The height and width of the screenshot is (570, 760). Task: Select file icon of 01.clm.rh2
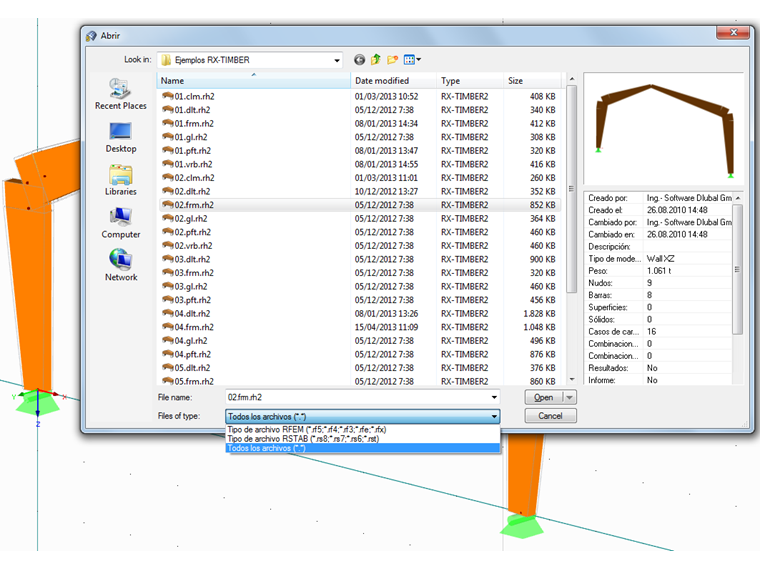click(168, 96)
